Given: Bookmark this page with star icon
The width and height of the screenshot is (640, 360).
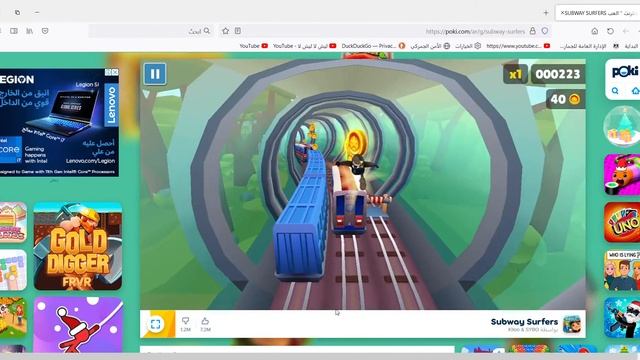Looking at the screenshot, I should 225,31.
